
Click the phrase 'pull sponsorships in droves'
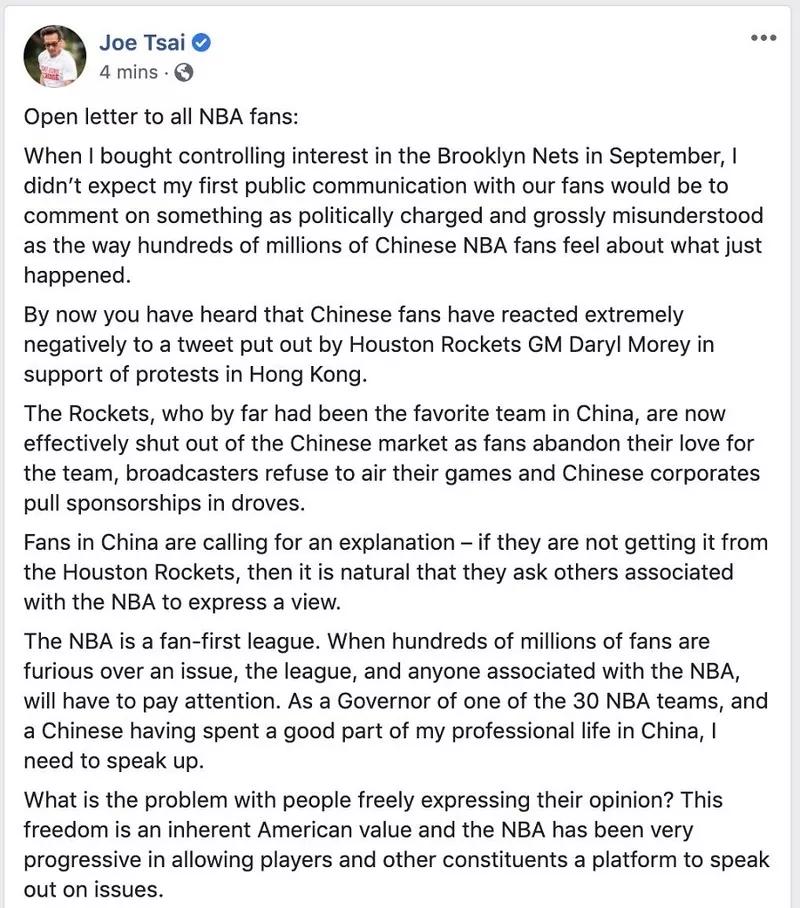coord(164,503)
